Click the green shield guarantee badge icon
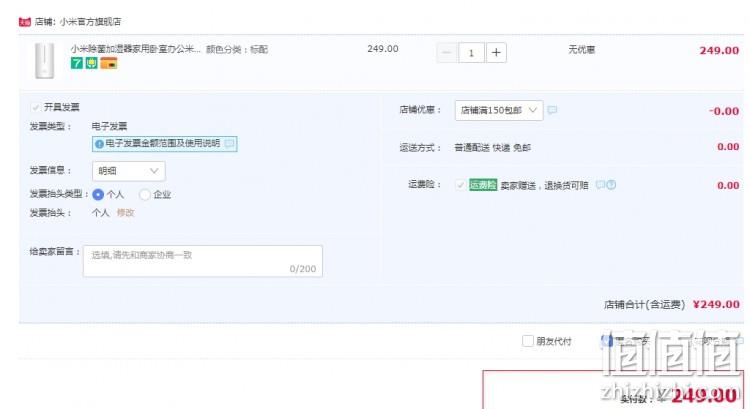Screen dimensions: 750x409 point(91,63)
